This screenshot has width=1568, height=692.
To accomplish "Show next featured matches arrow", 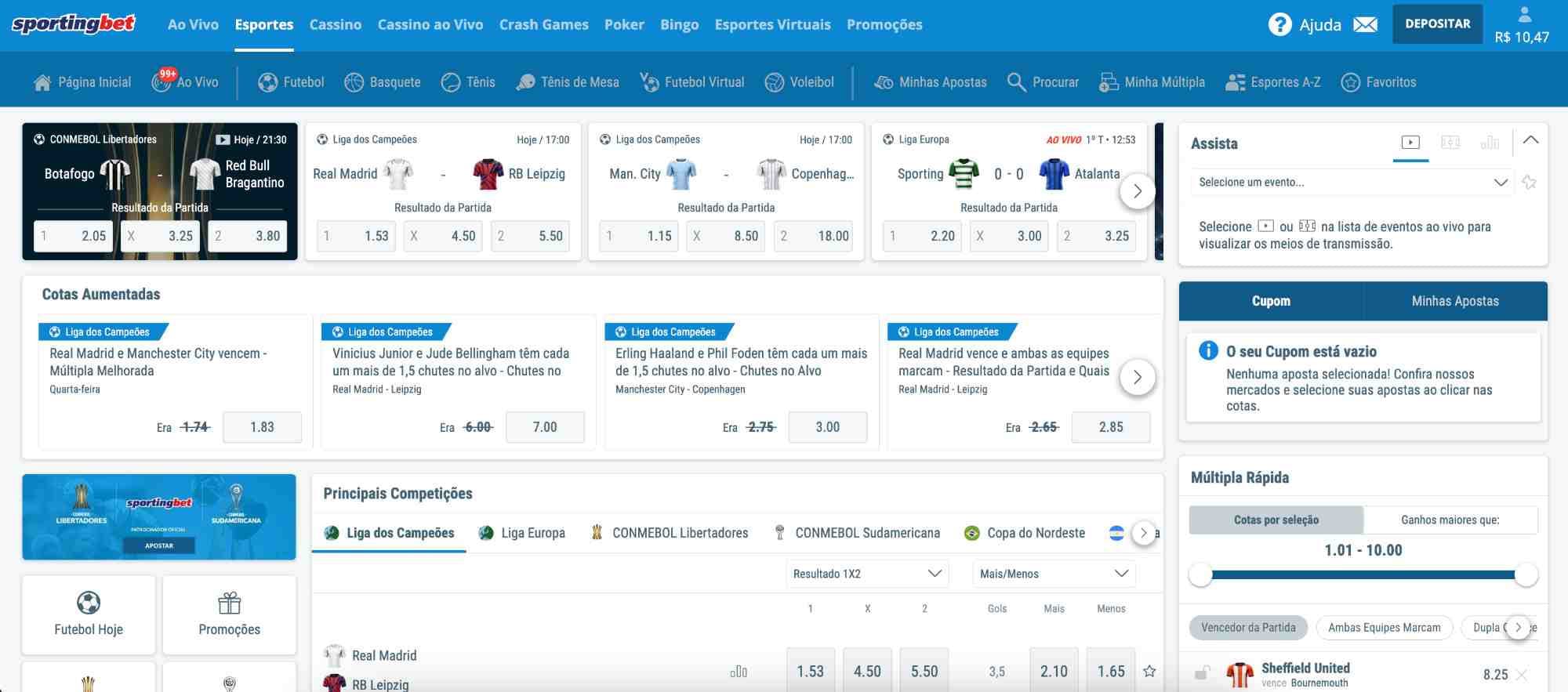I will [x=1138, y=191].
